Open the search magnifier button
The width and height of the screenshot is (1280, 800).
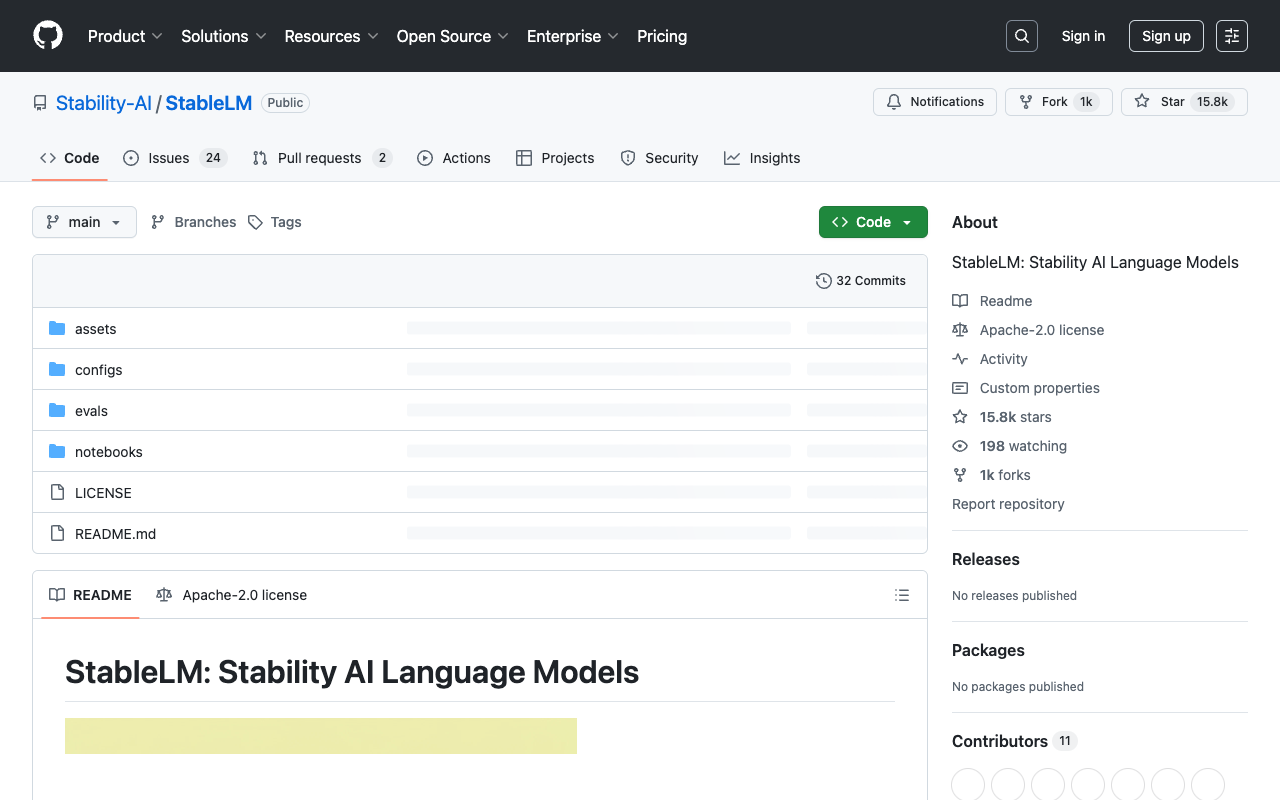[x=1022, y=36]
